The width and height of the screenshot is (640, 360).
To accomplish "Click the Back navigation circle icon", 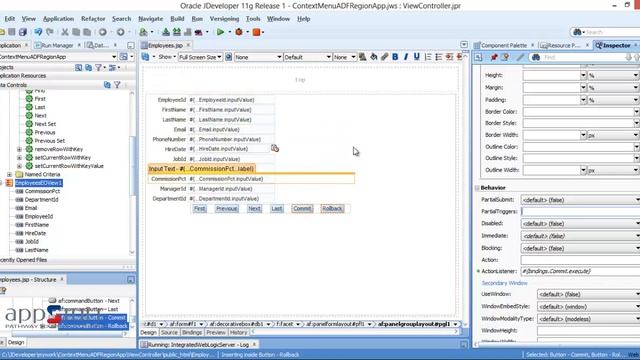I will [x=103, y=32].
